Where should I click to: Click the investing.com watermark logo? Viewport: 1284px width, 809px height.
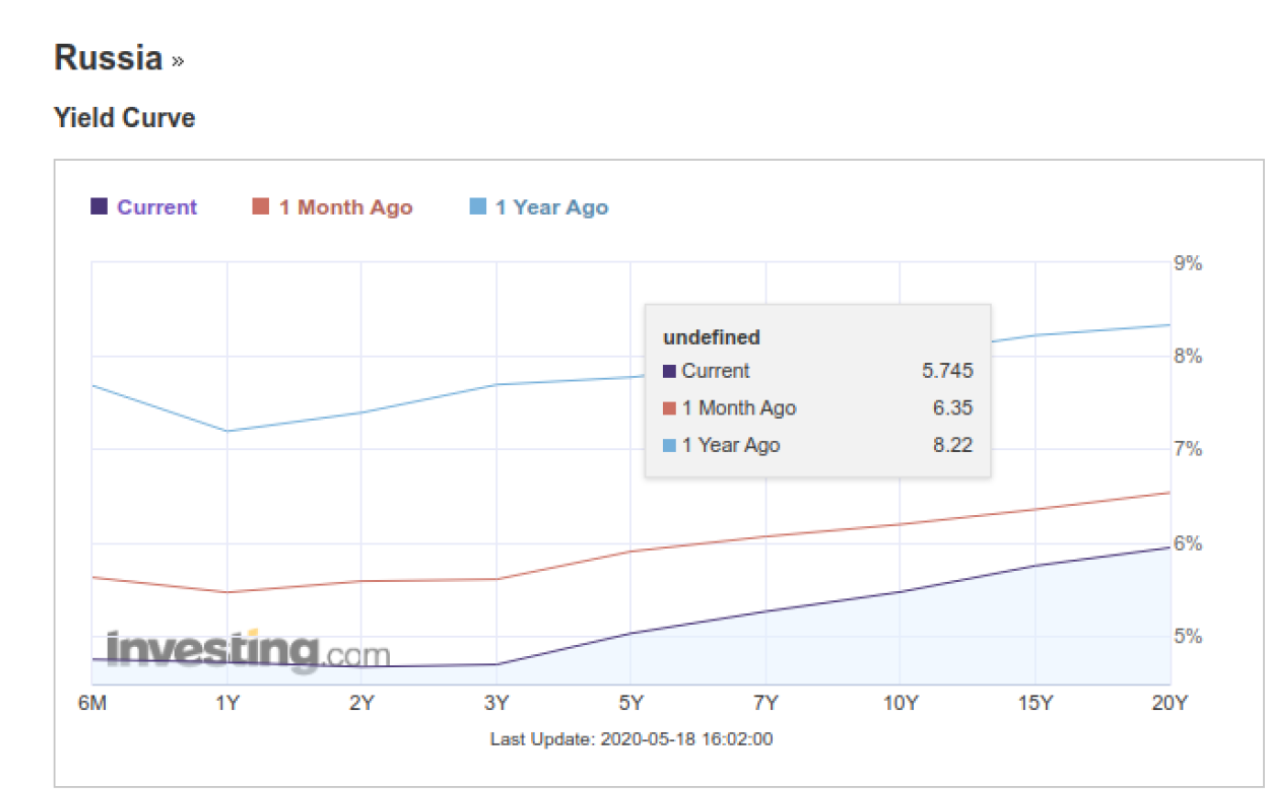click(x=247, y=650)
